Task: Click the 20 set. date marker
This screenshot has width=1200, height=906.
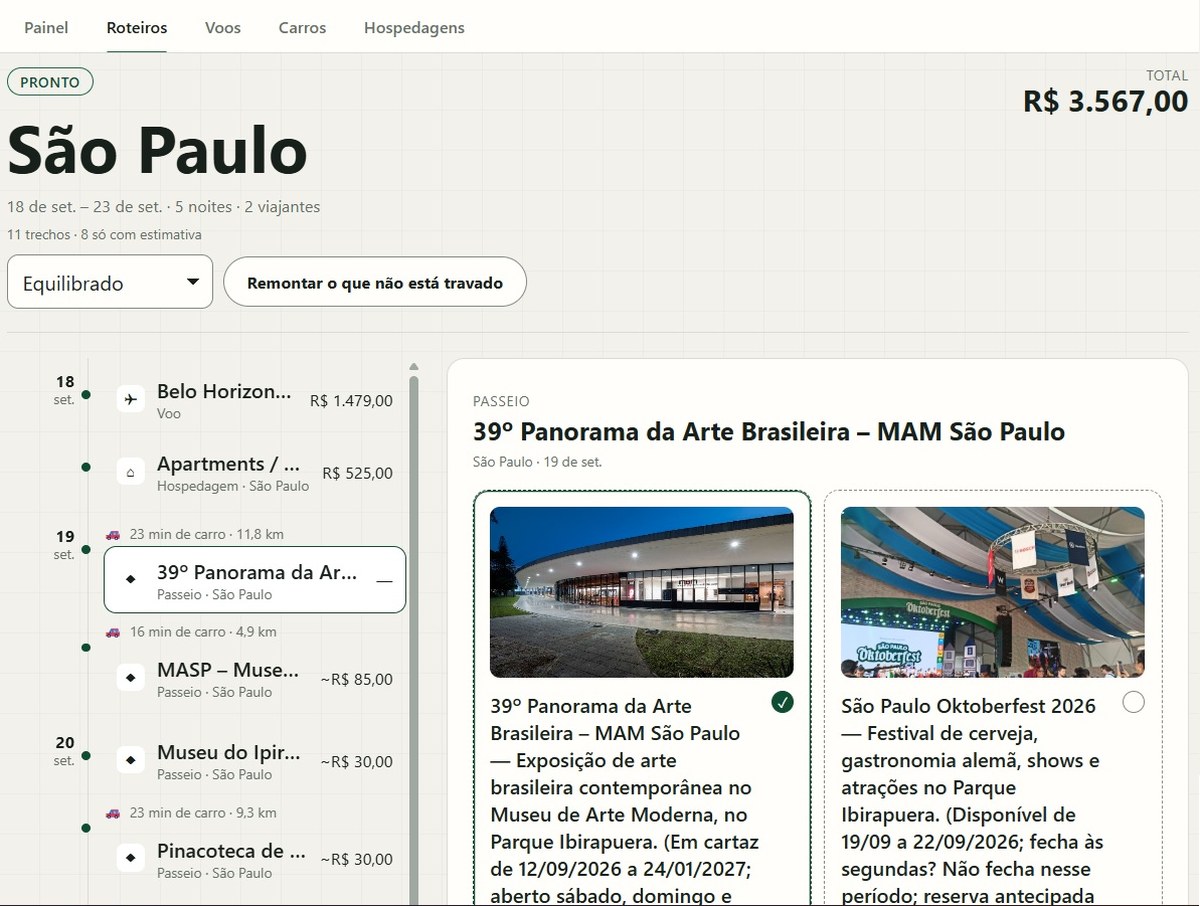Action: pyautogui.click(x=65, y=751)
